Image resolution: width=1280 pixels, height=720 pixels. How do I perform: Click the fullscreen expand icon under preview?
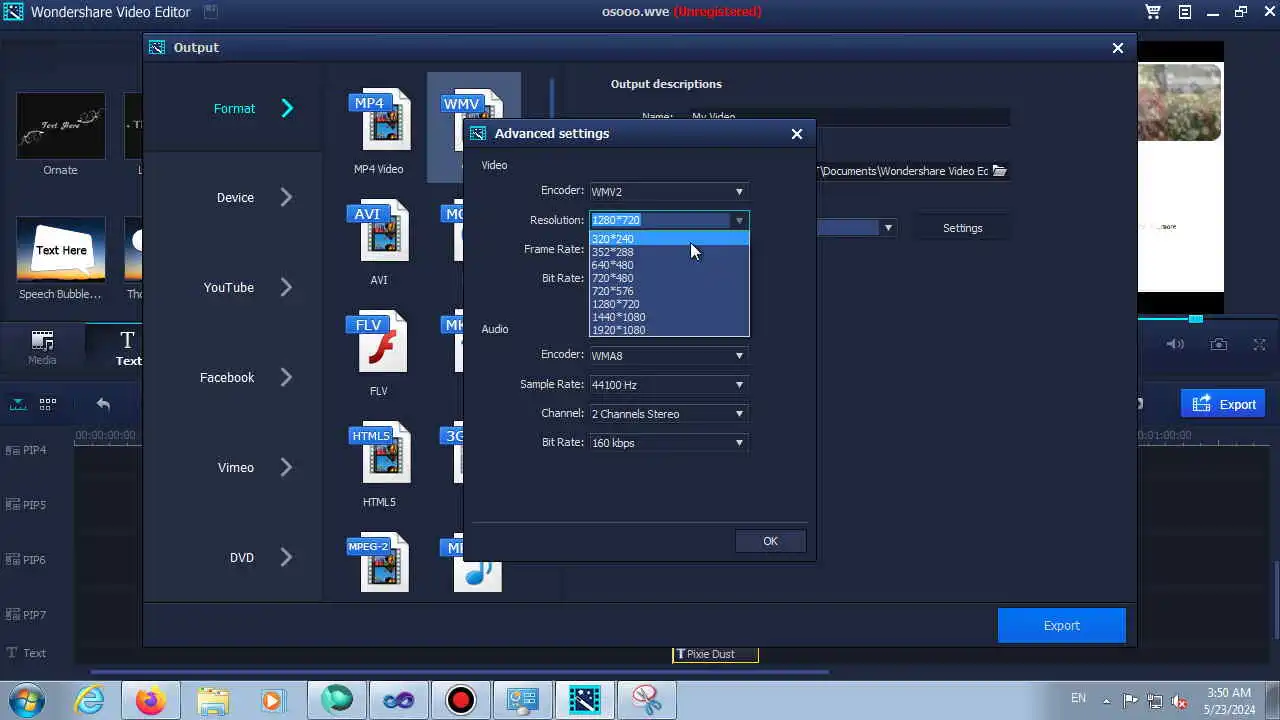coord(1260,344)
